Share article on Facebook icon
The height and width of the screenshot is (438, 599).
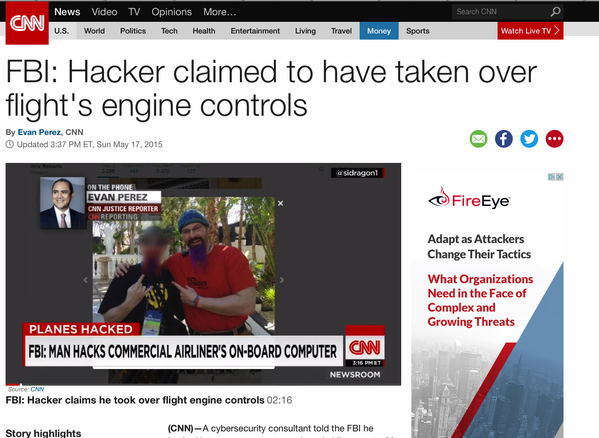point(504,139)
